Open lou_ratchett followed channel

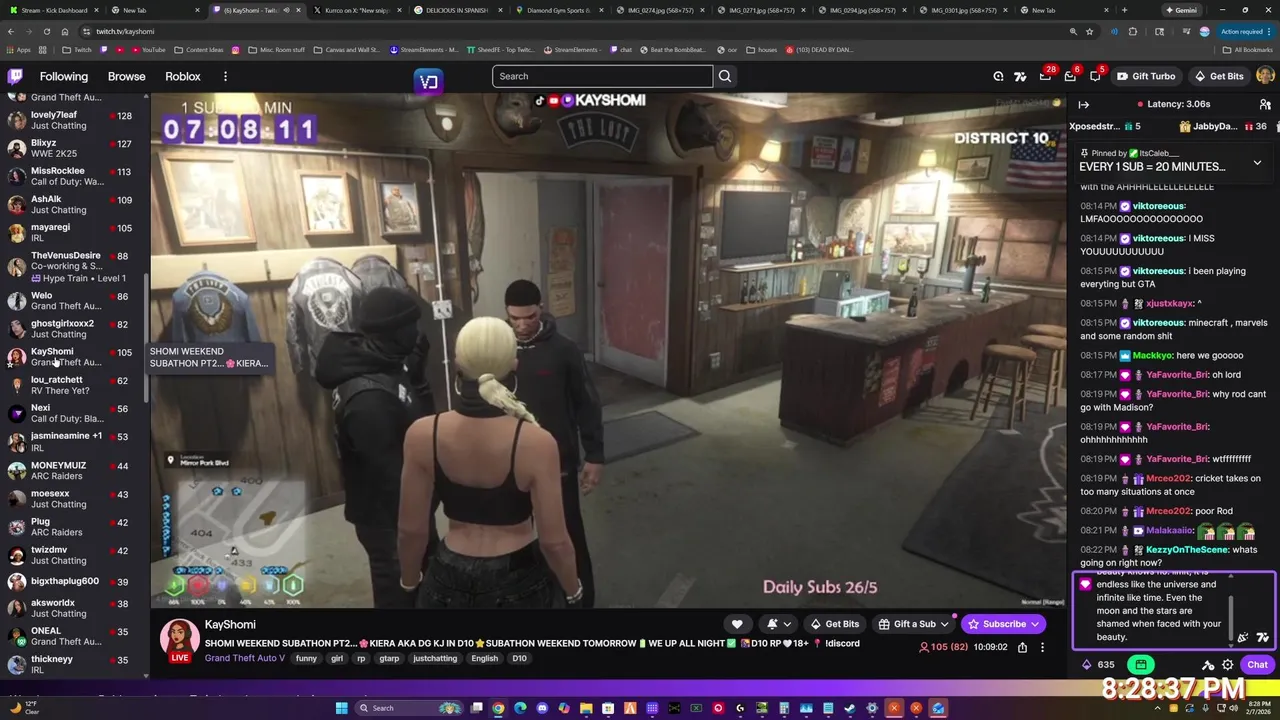(71, 385)
